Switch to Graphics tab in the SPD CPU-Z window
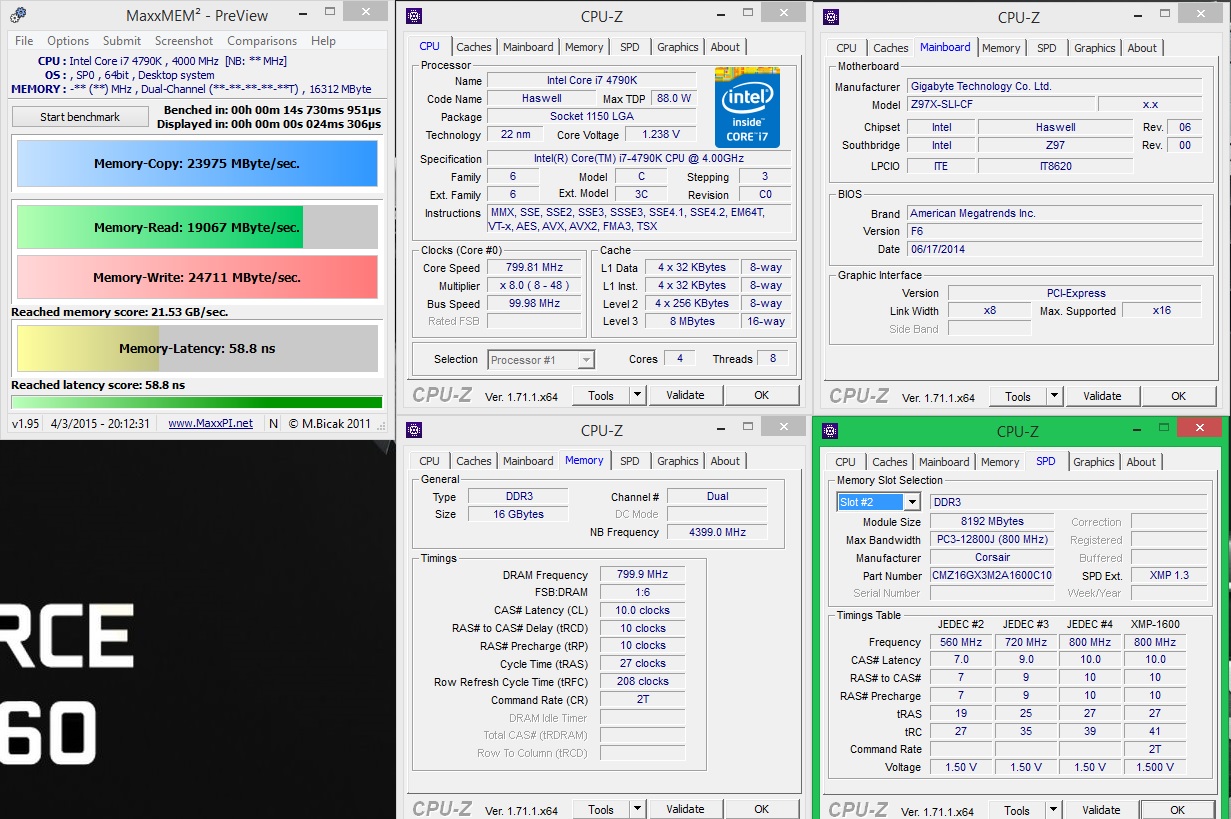 coord(1094,462)
